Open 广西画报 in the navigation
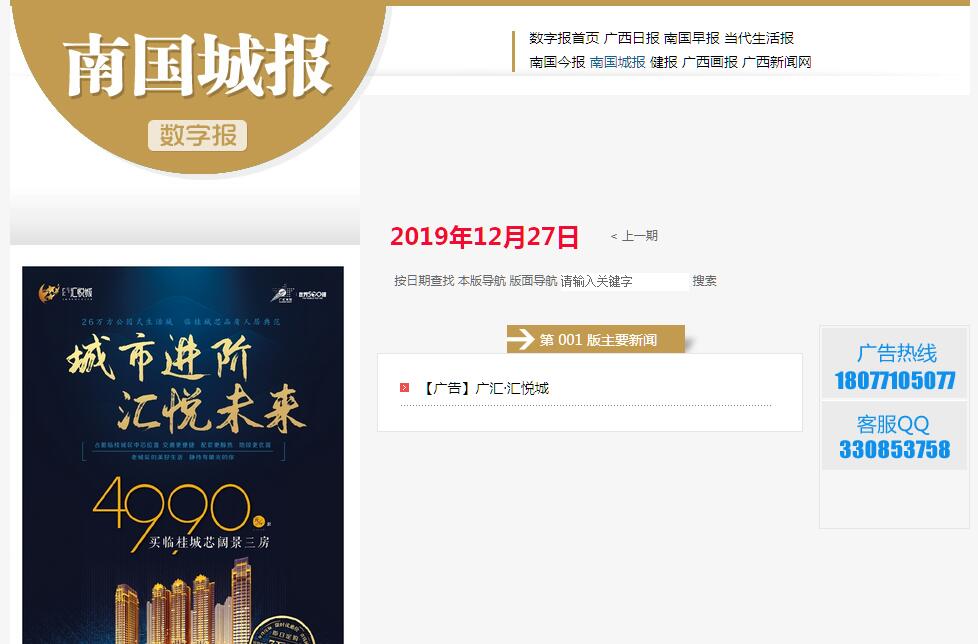978x644 pixels. click(x=710, y=62)
